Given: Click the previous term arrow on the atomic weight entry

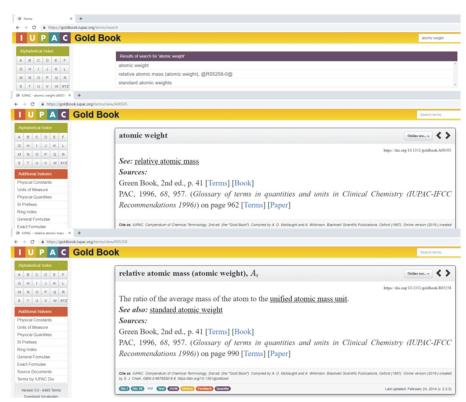Looking at the screenshot, I should pos(439,135).
